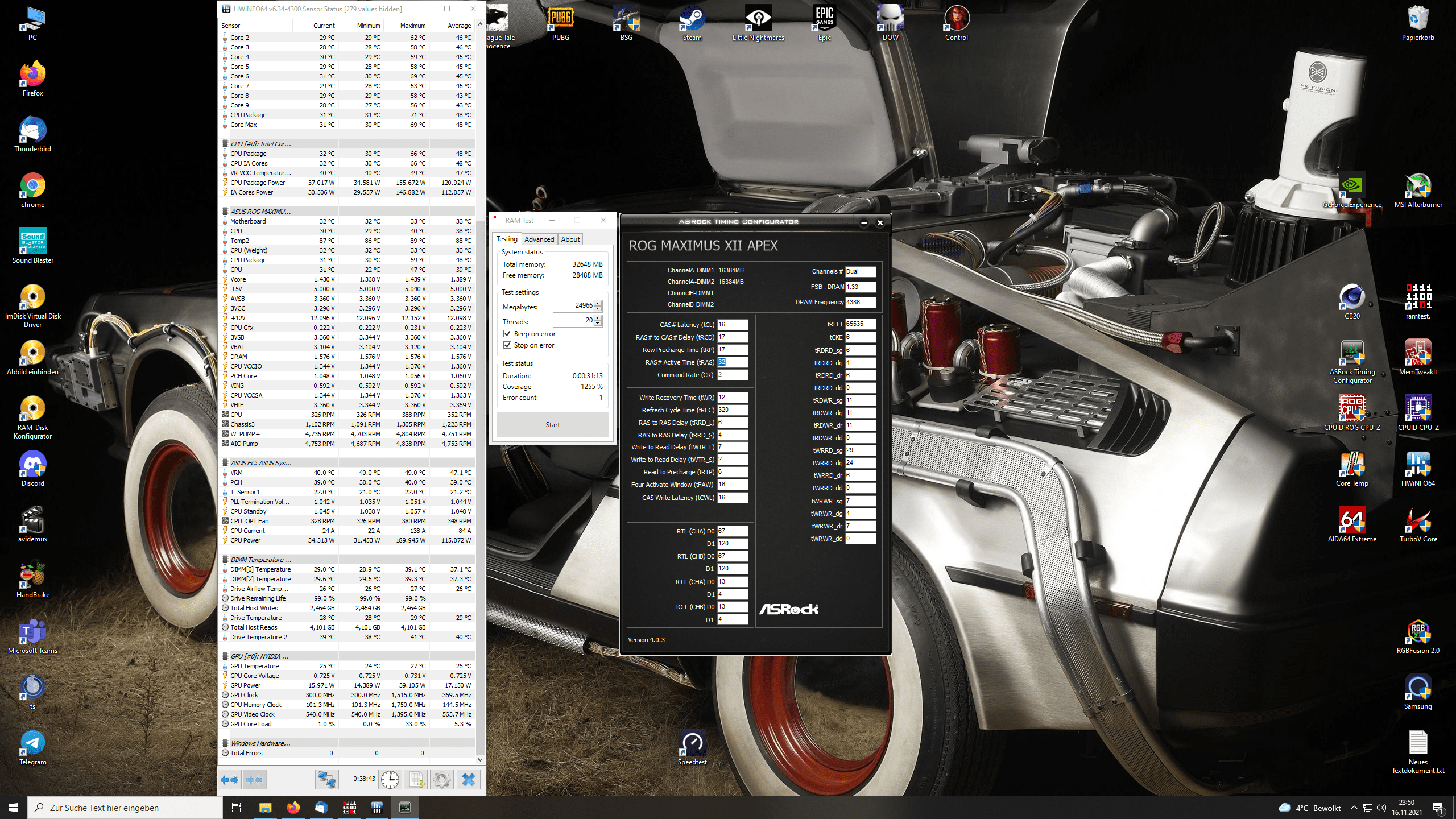Reset HWiNFO min/max clock button

390,779
